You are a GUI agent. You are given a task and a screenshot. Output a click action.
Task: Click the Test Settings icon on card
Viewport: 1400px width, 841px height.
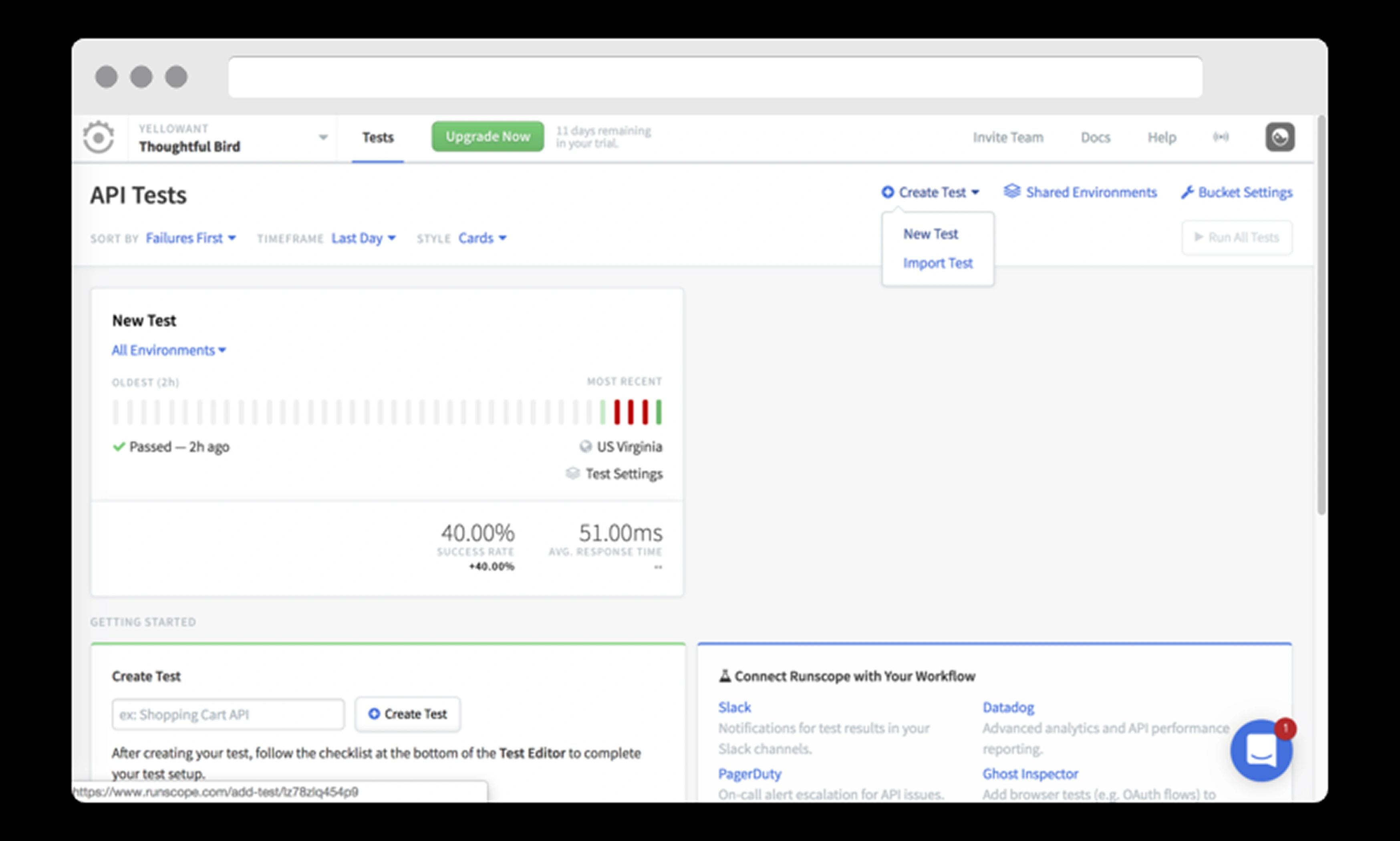click(x=573, y=473)
